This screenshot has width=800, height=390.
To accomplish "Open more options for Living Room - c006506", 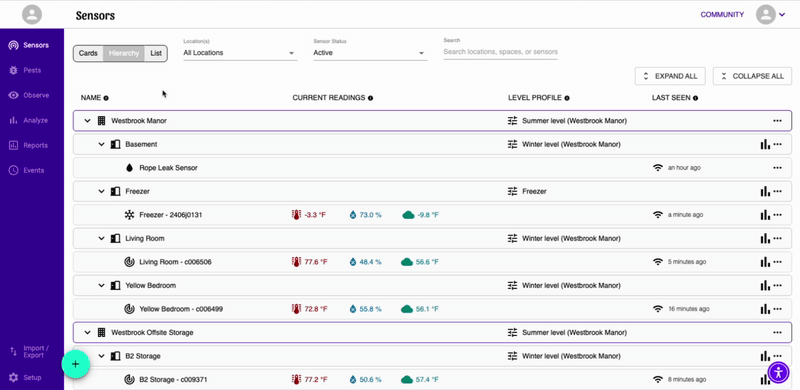I will [777, 262].
